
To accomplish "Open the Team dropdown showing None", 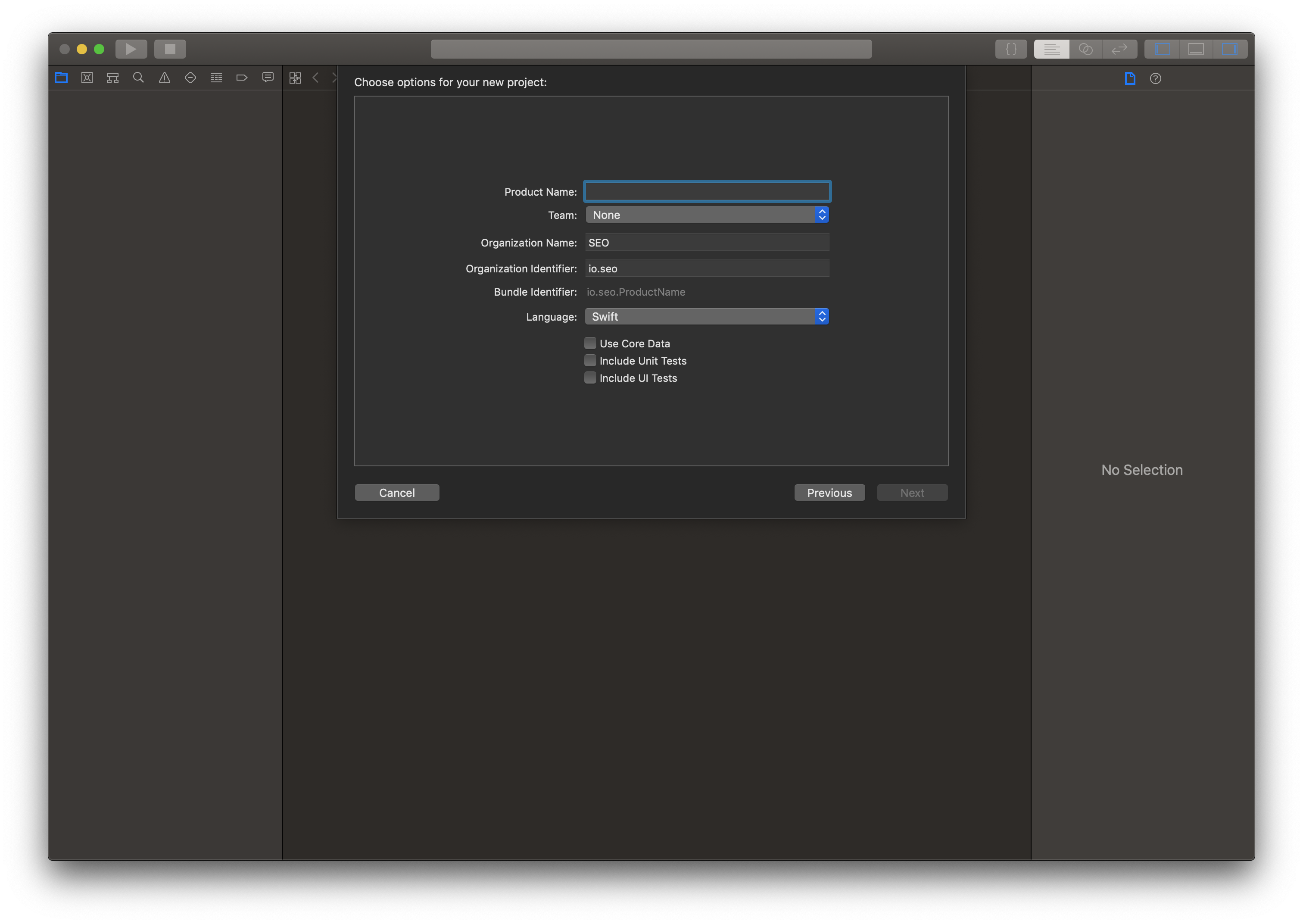I will click(706, 215).
